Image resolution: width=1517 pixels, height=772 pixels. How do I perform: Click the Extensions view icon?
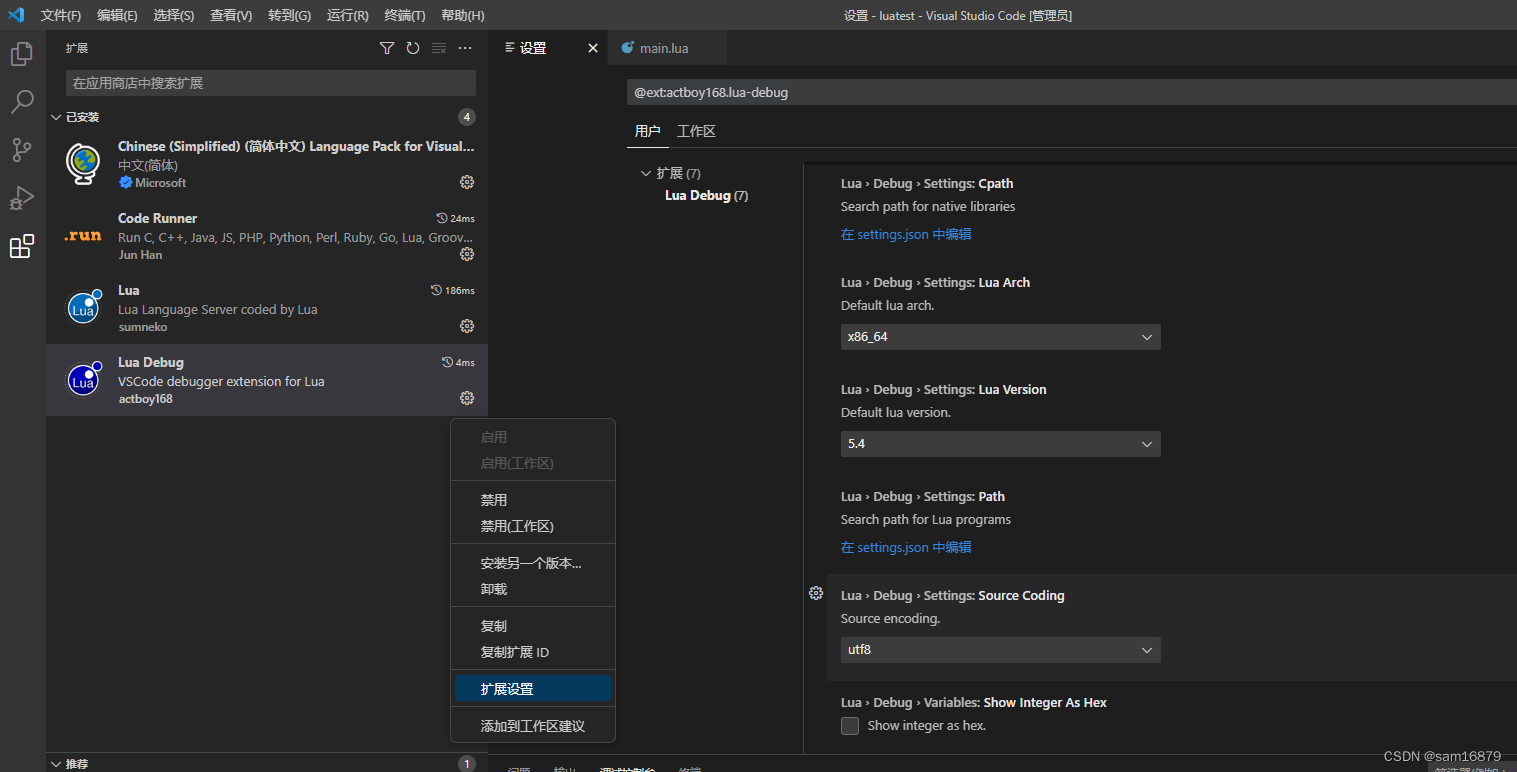coord(22,246)
